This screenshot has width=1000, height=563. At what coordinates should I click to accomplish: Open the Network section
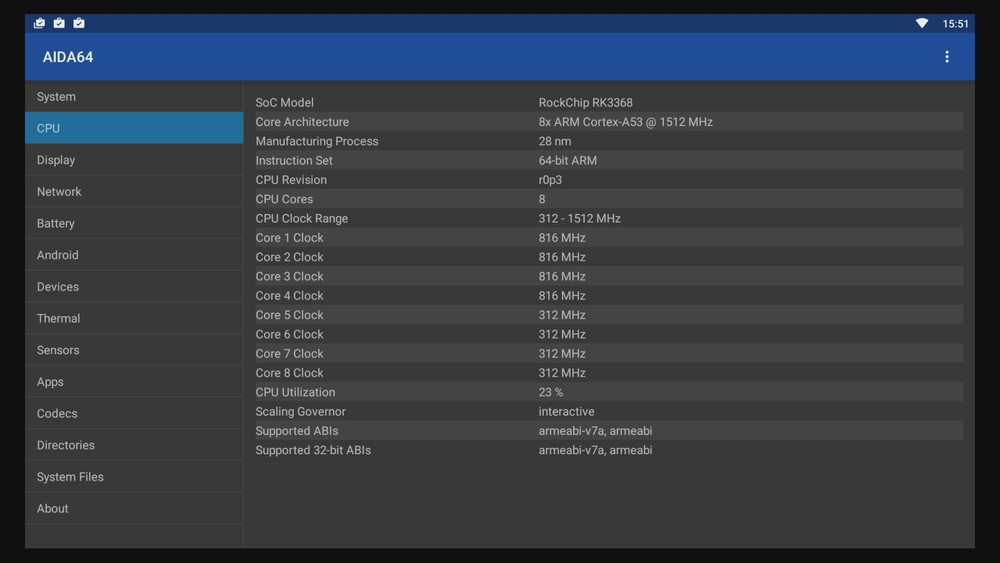[x=133, y=192]
